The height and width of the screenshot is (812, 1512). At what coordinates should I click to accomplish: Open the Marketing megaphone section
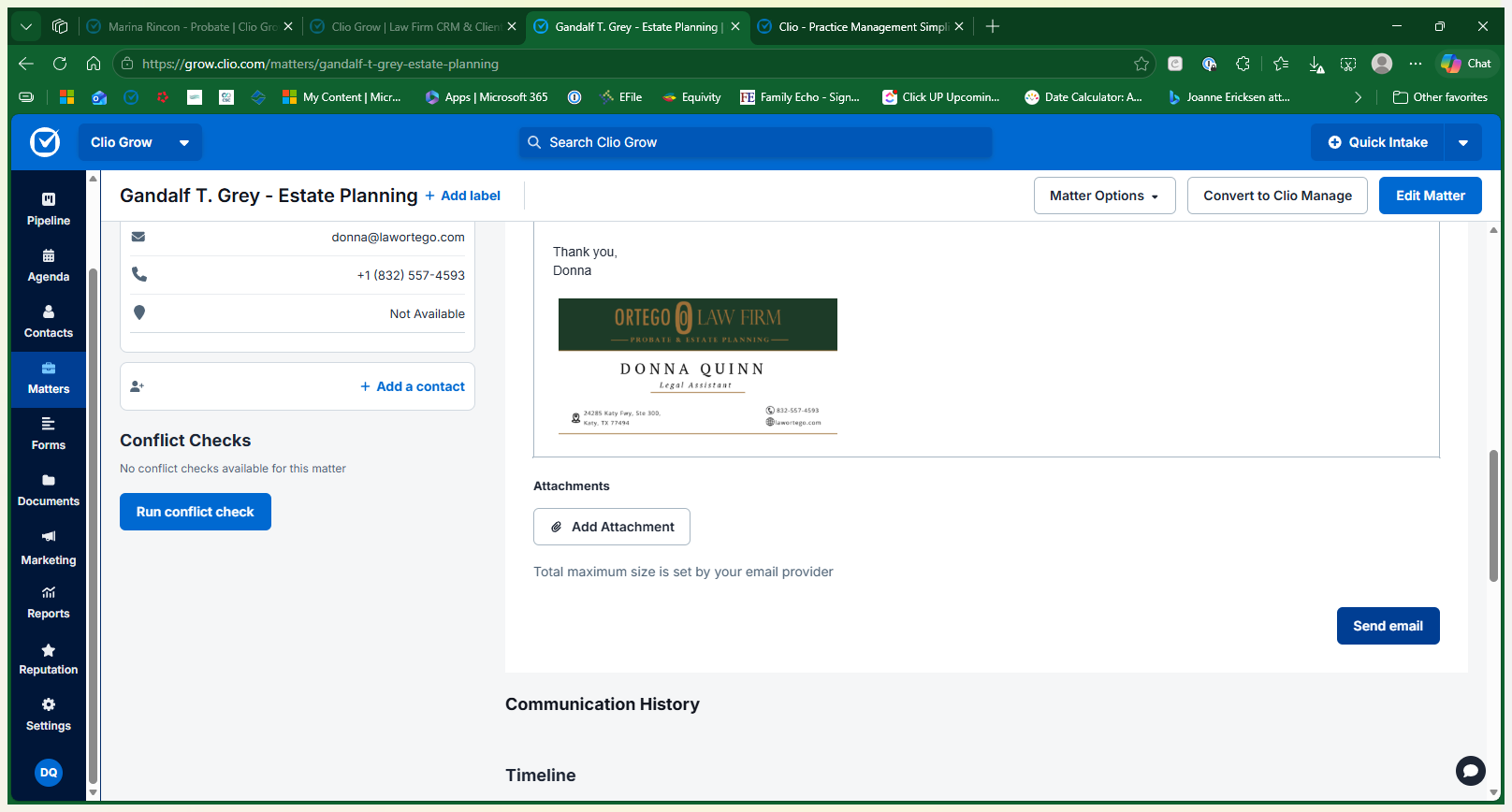pos(49,548)
